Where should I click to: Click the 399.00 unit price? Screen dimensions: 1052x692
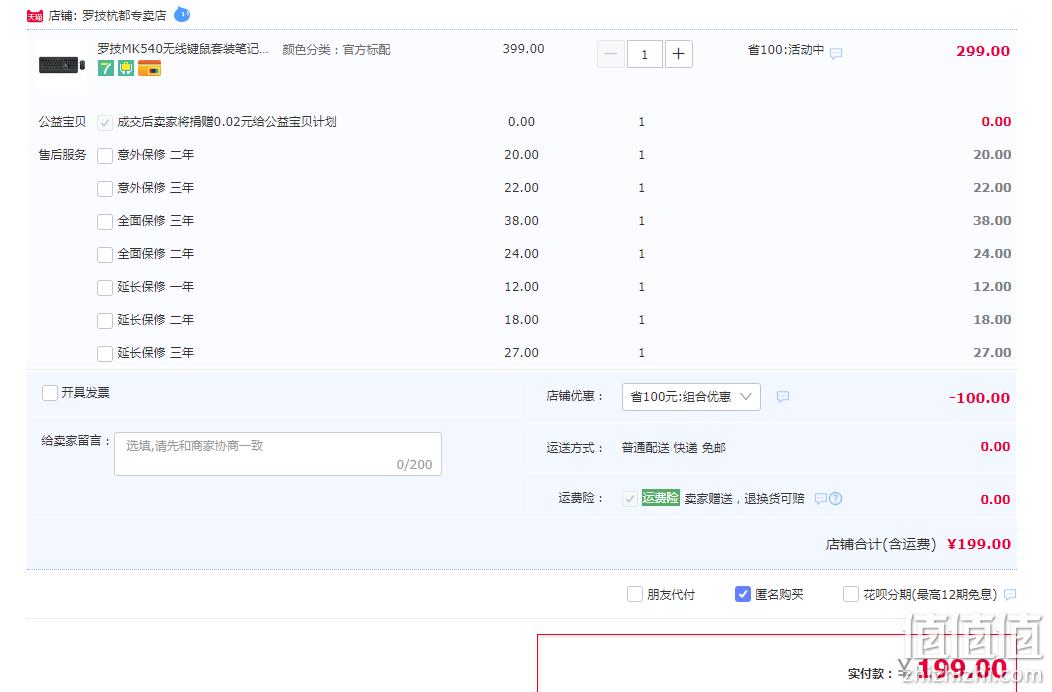click(x=523, y=49)
